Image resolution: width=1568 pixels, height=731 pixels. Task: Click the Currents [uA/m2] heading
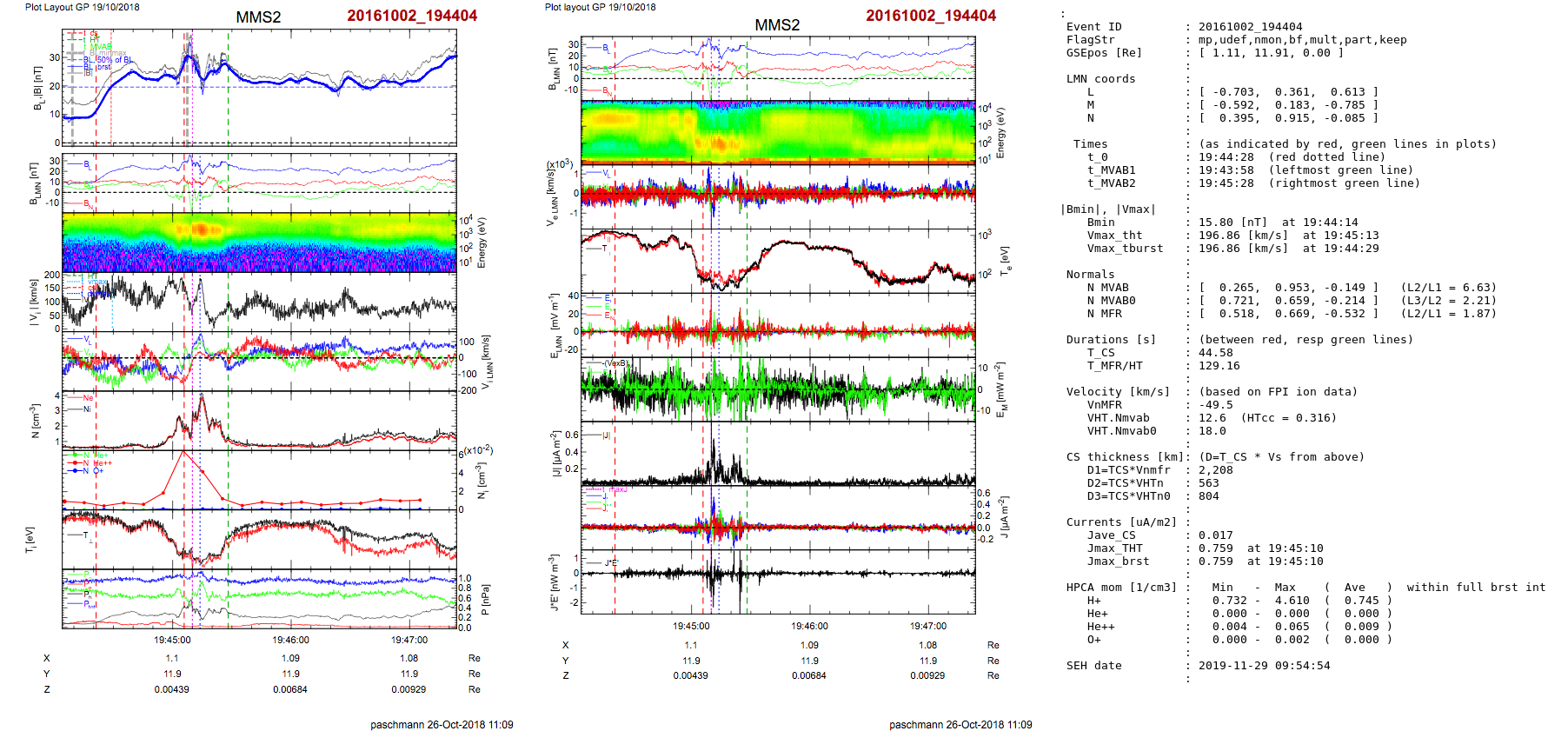[1121, 522]
